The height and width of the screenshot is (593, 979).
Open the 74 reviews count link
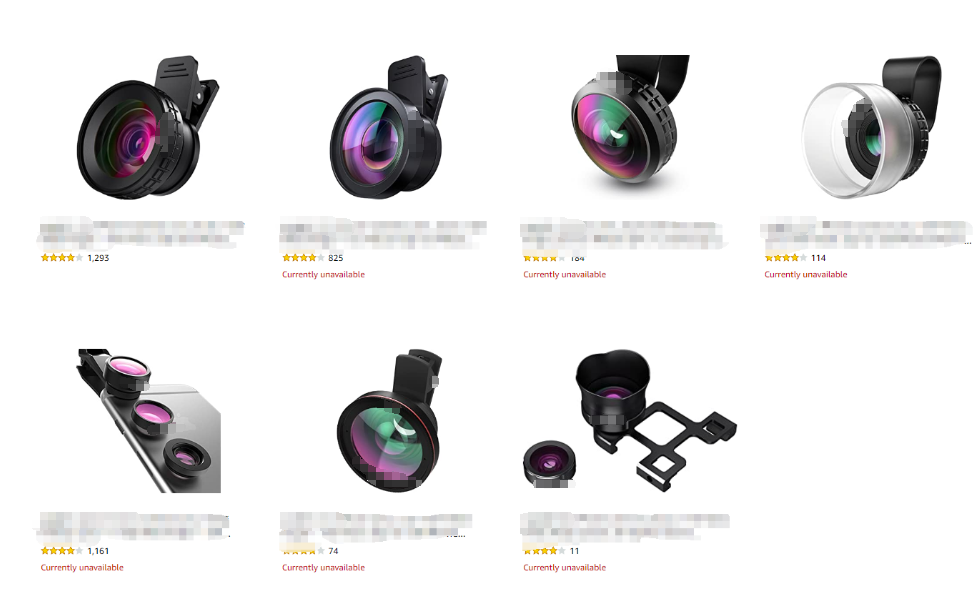(x=333, y=551)
